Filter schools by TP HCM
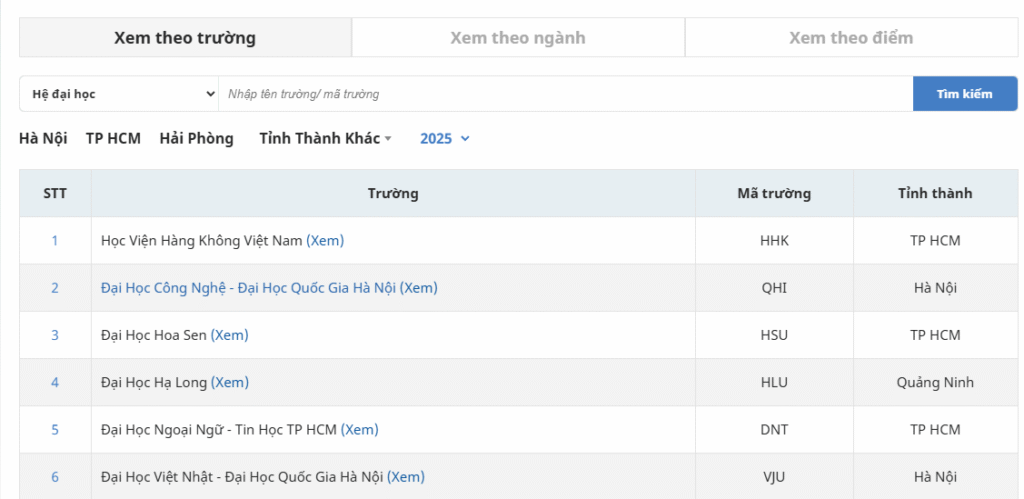Image resolution: width=1024 pixels, height=499 pixels. (x=113, y=139)
